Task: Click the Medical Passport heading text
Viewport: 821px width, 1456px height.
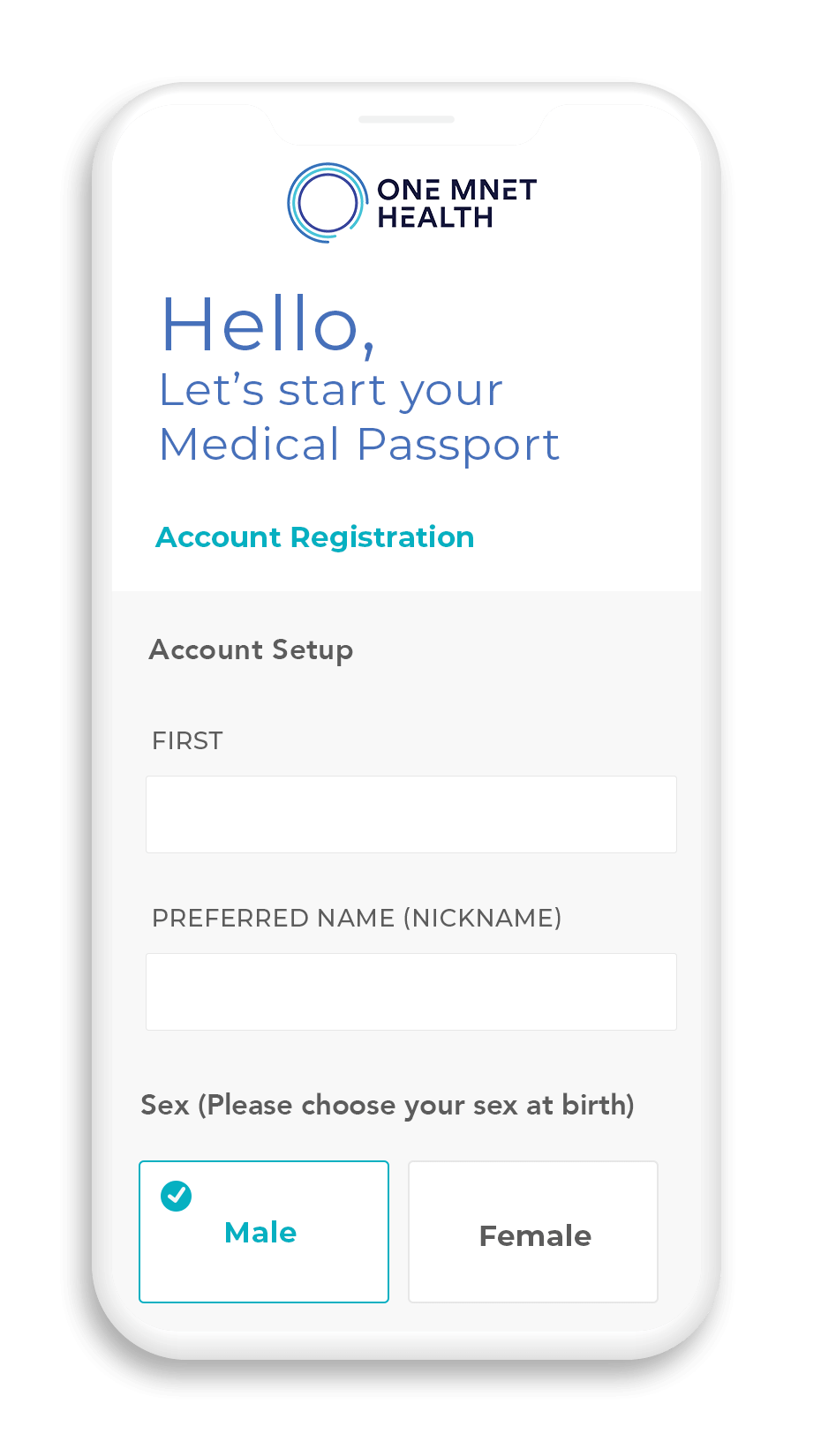Action: [359, 444]
